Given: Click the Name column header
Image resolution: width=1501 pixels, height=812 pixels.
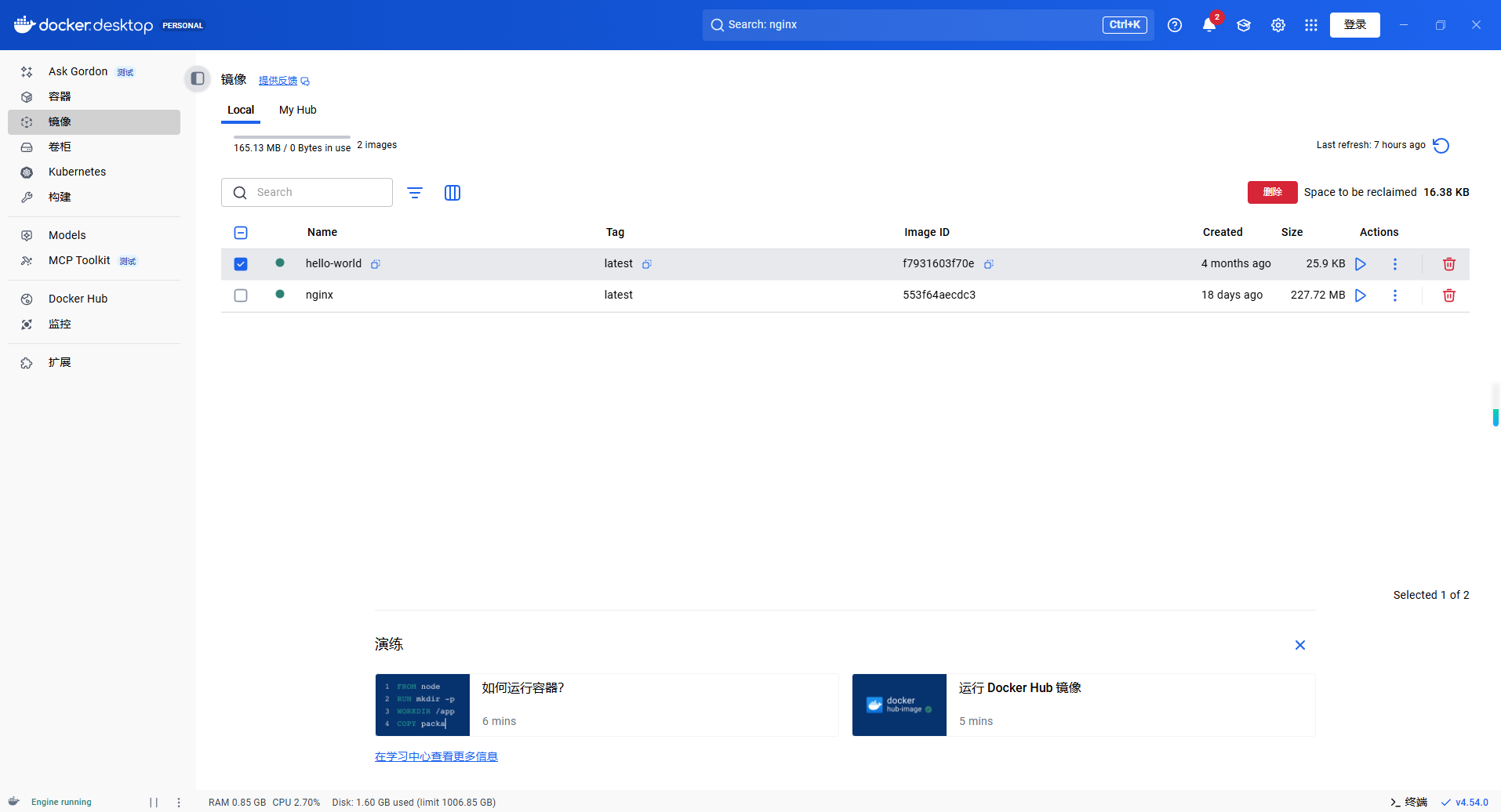Looking at the screenshot, I should [322, 232].
